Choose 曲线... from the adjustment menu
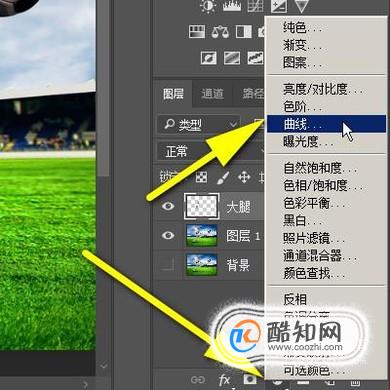390x390 pixels. click(x=326, y=124)
